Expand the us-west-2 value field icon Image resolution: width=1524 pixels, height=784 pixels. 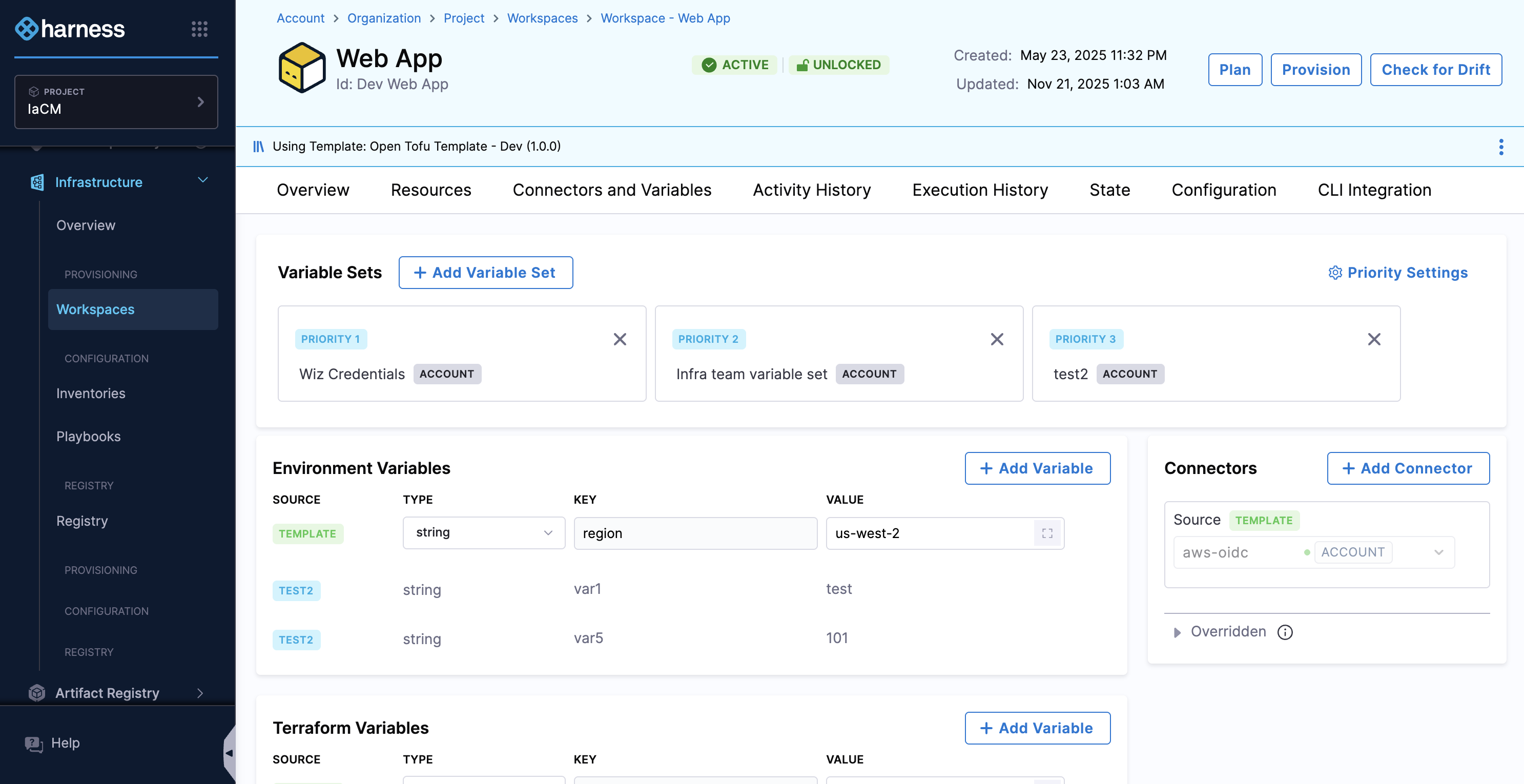coord(1047,533)
